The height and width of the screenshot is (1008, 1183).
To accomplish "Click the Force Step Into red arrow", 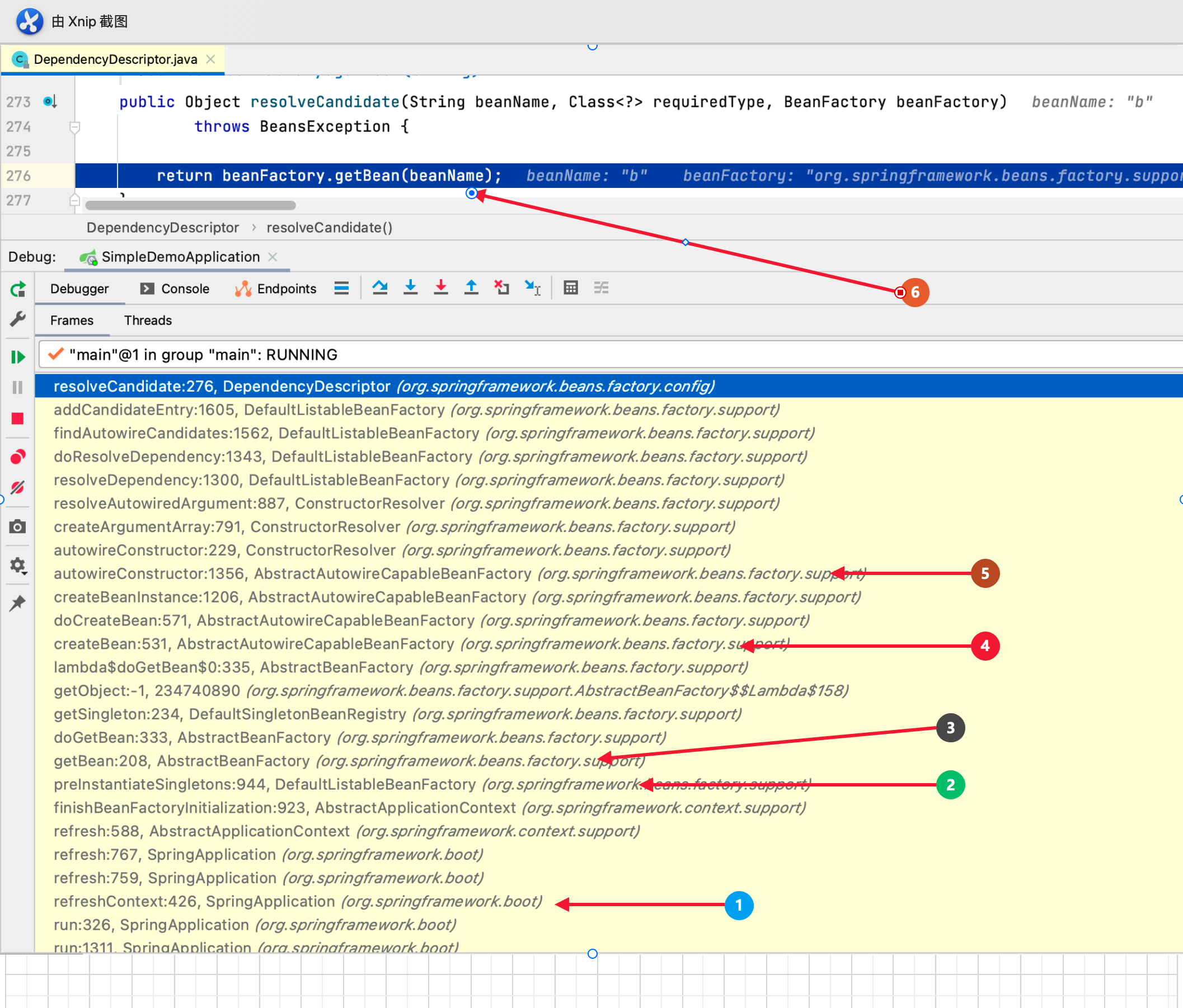I will click(x=441, y=288).
